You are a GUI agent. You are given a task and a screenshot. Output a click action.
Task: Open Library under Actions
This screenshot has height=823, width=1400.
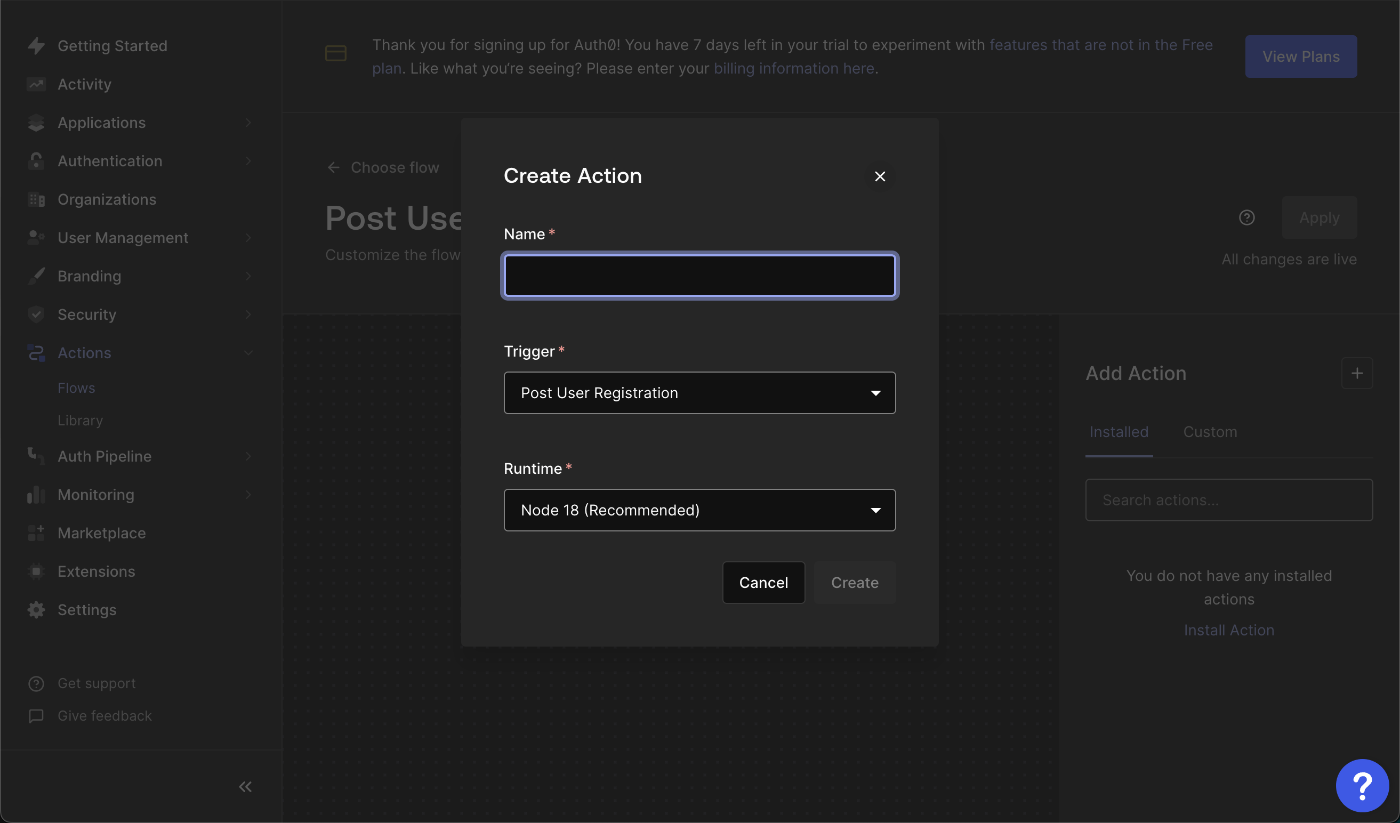tap(80, 421)
